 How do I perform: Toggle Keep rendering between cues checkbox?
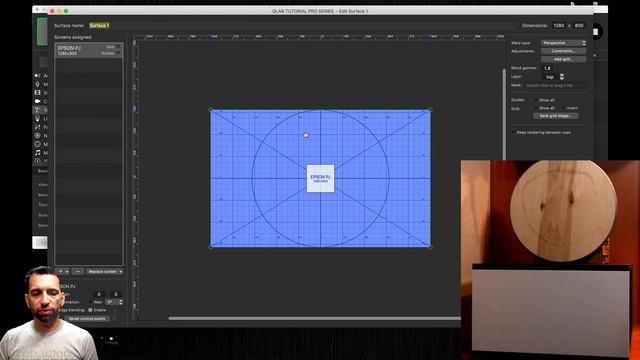(513, 132)
